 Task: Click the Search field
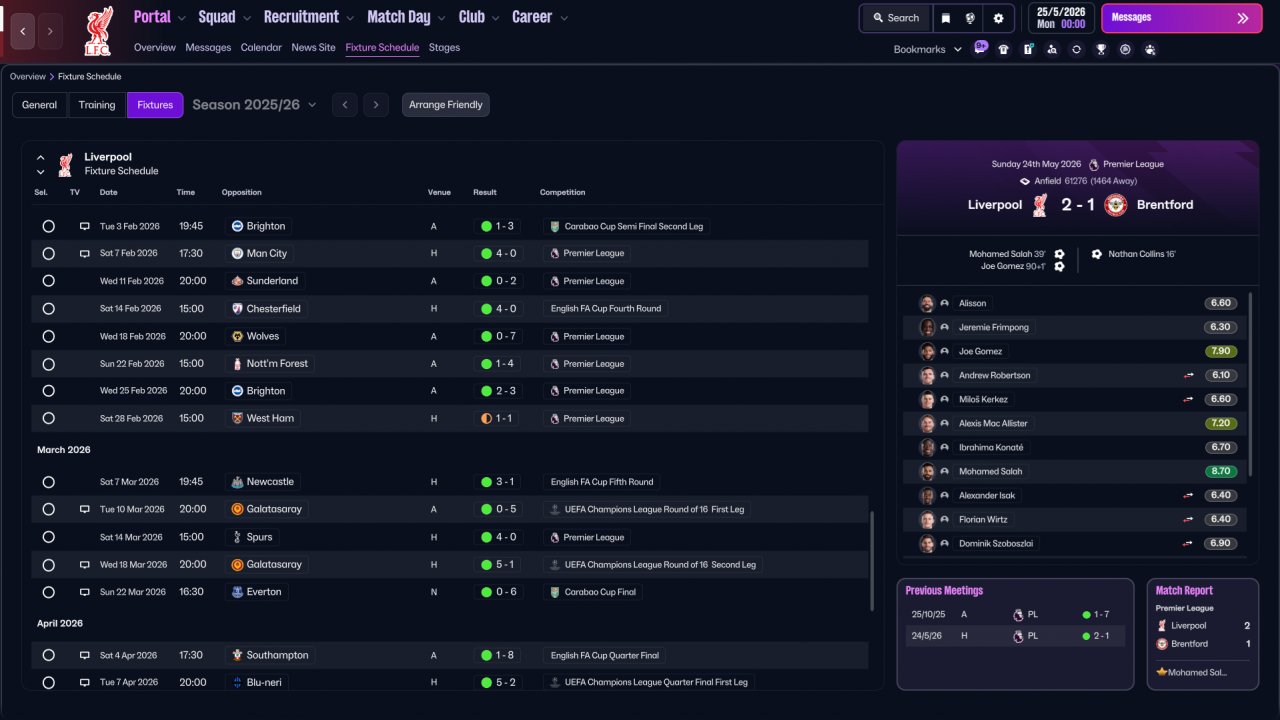(895, 18)
